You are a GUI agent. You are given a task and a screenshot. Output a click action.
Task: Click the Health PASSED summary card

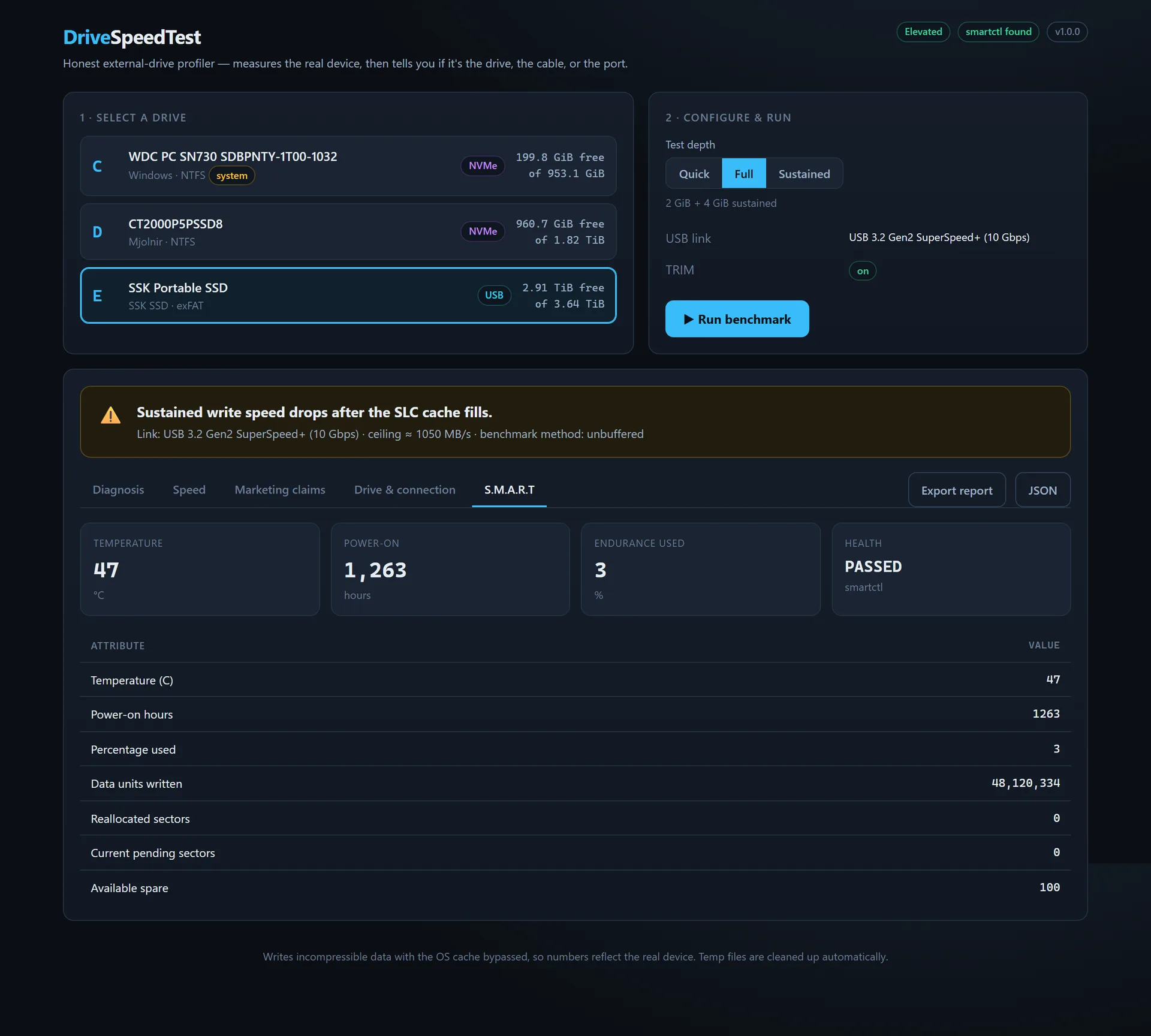click(x=951, y=569)
